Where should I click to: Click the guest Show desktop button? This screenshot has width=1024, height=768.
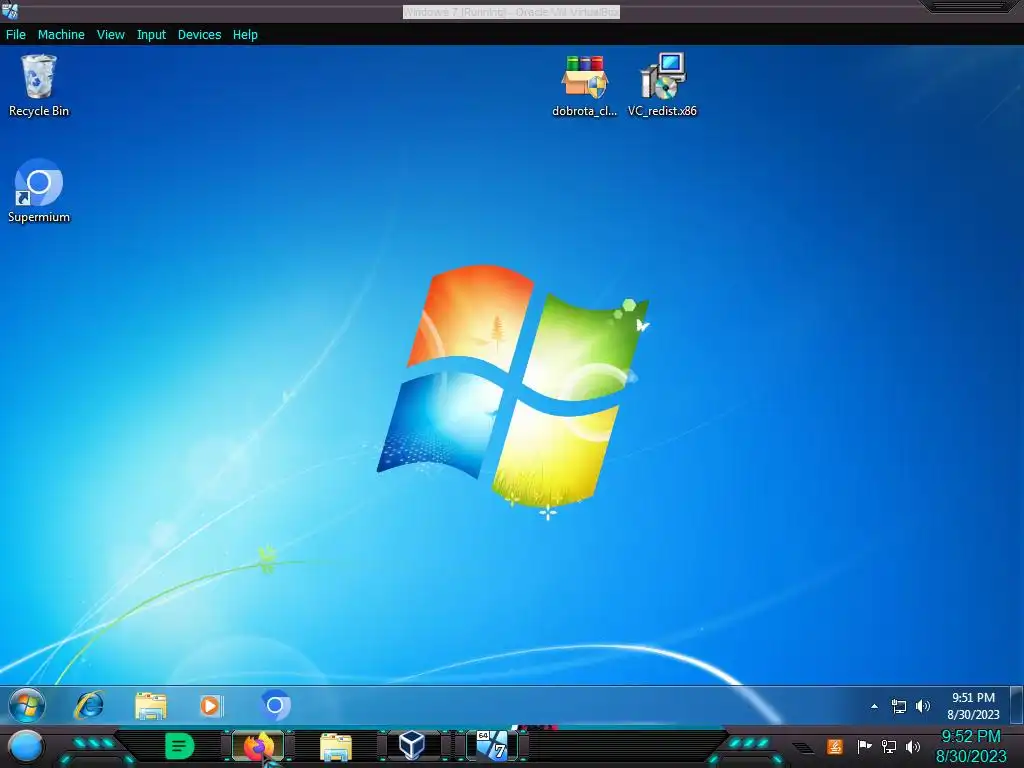point(1017,705)
